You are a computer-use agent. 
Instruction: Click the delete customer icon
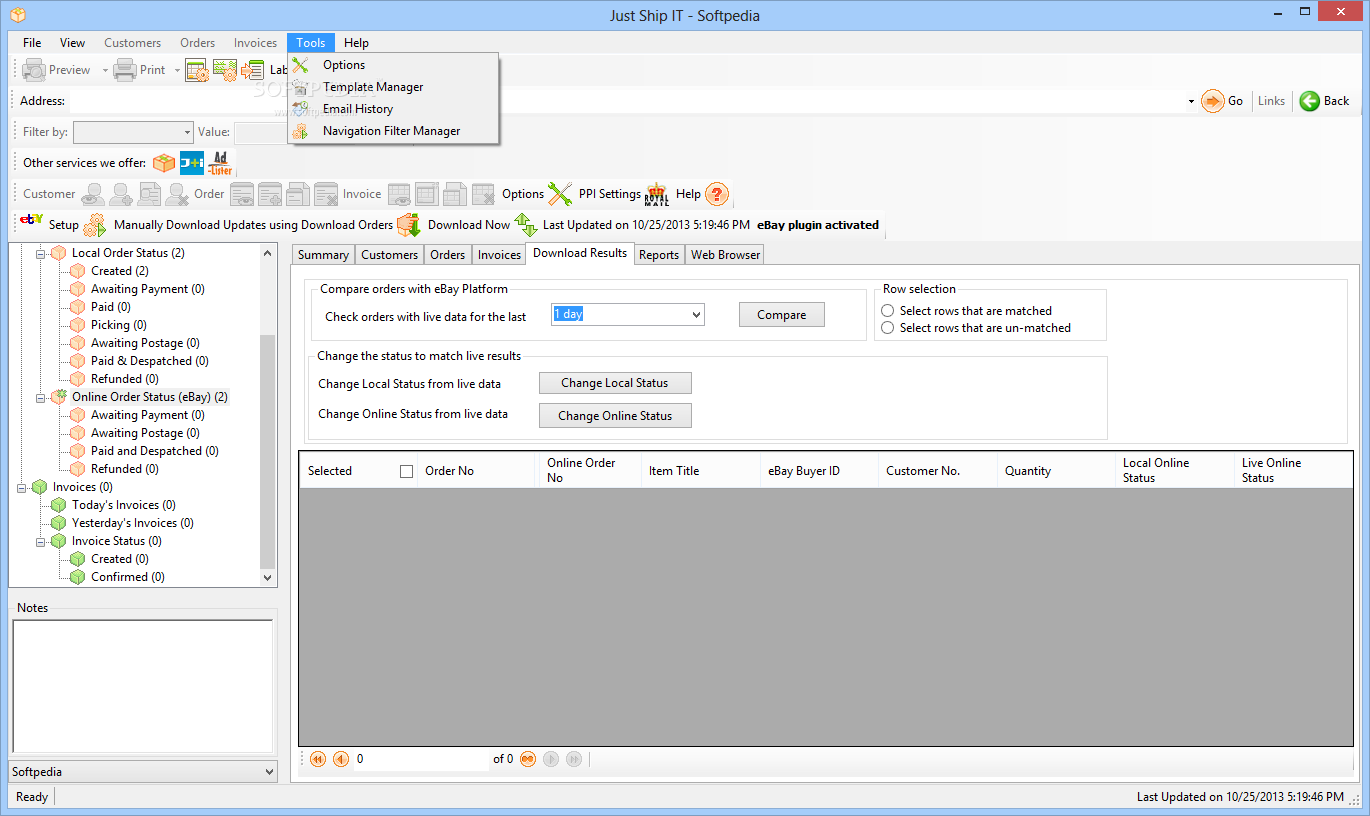(177, 194)
